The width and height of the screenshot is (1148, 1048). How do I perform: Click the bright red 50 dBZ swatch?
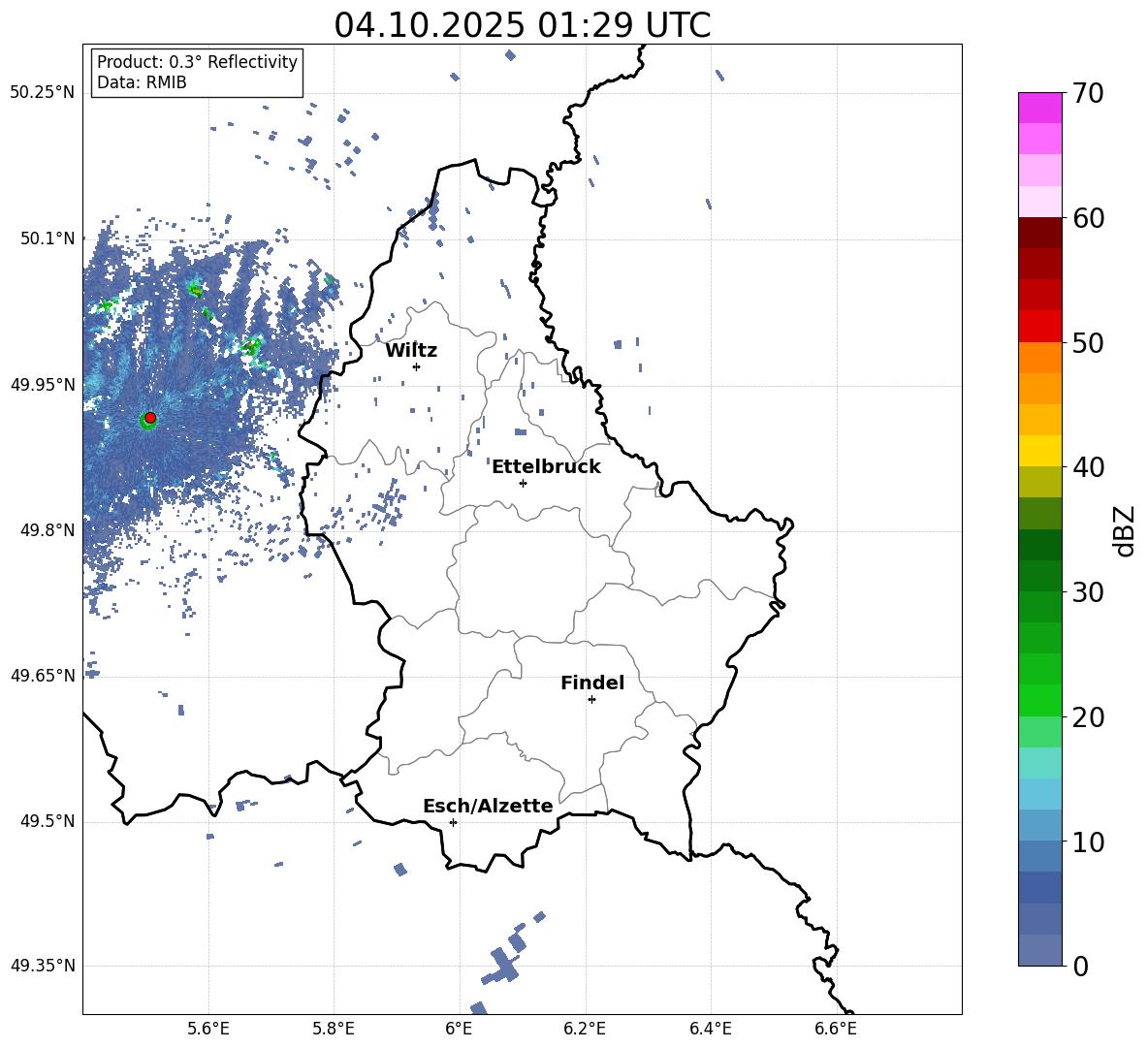(1040, 327)
